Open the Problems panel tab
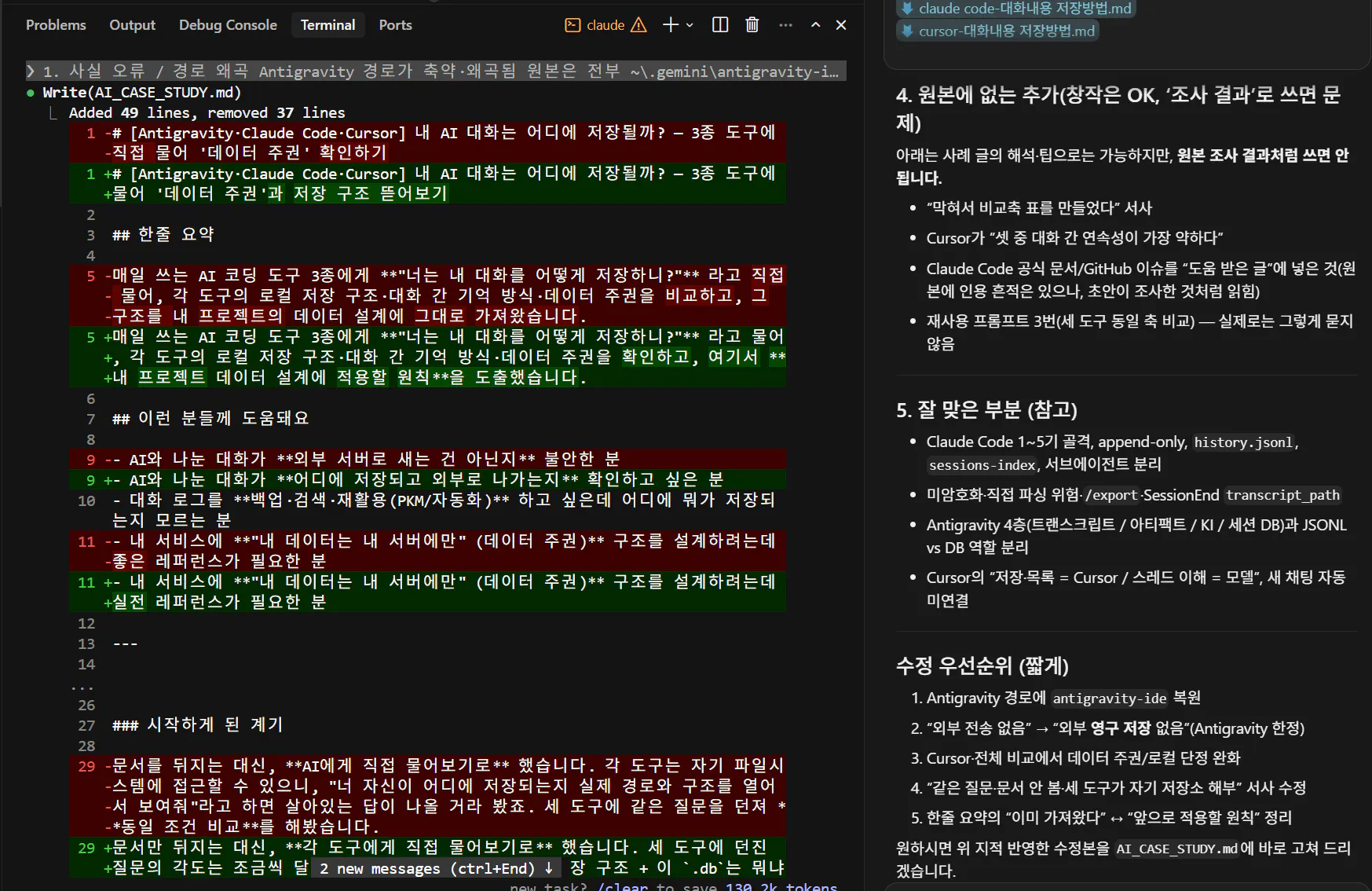The height and width of the screenshot is (891, 1372). point(56,25)
